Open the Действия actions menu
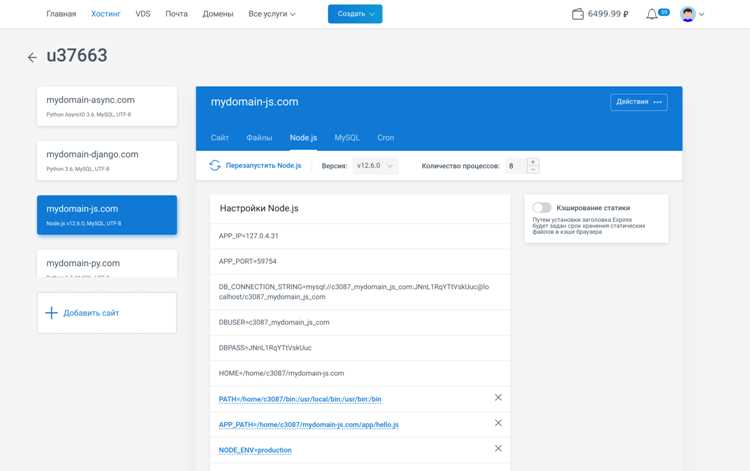 639,102
